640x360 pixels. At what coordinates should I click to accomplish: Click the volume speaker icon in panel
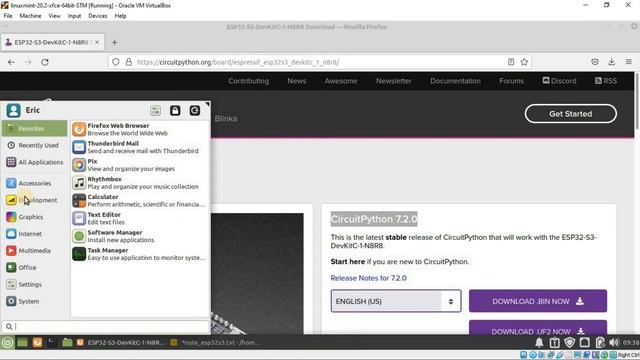pyautogui.click(x=613, y=342)
